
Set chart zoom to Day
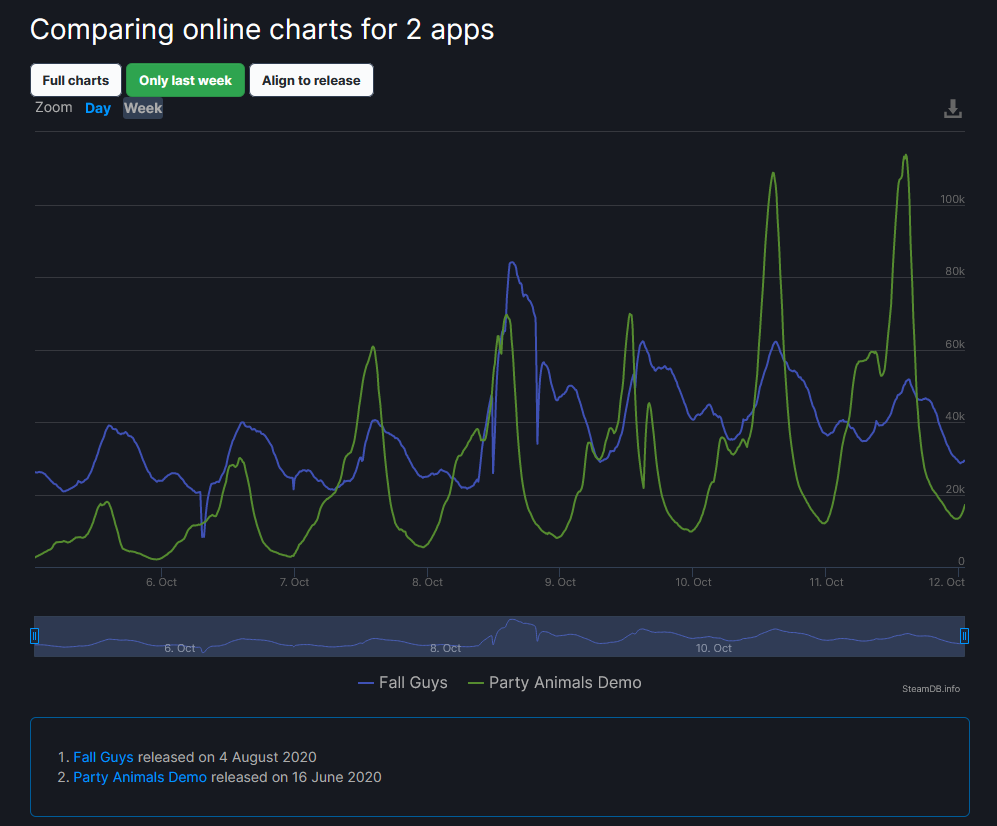pyautogui.click(x=98, y=108)
